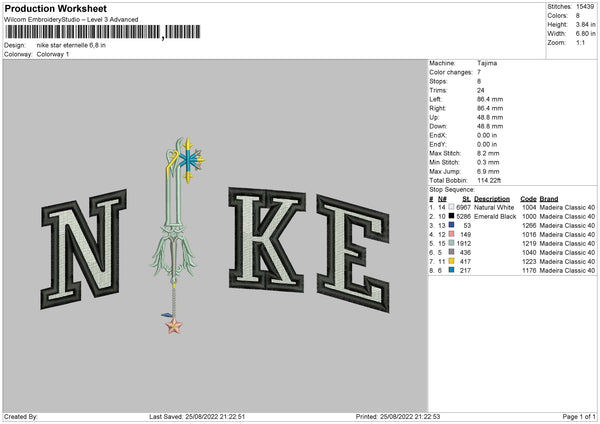Select the design name 'nike star eternelle 6,8 in'
The width and height of the screenshot is (600, 424).
pyautogui.click(x=71, y=45)
